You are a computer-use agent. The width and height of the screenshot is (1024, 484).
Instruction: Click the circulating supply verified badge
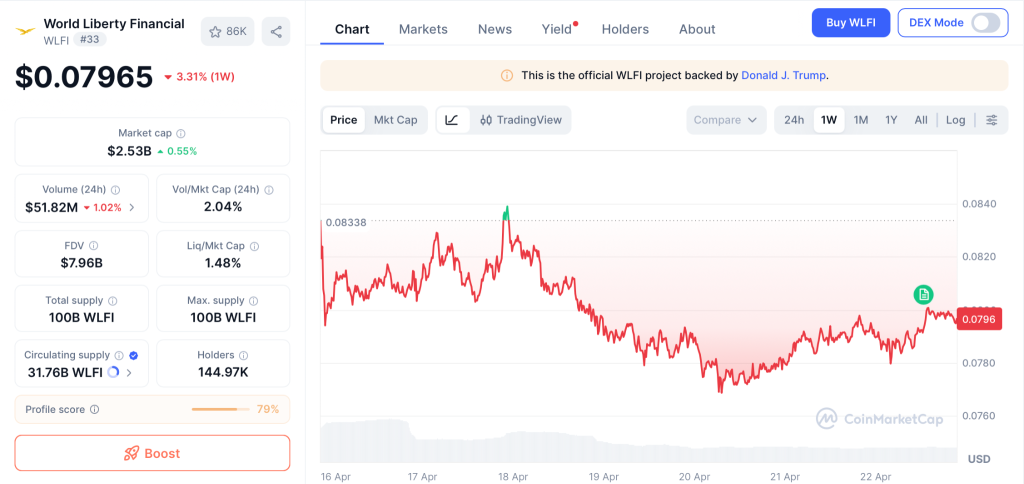point(134,355)
